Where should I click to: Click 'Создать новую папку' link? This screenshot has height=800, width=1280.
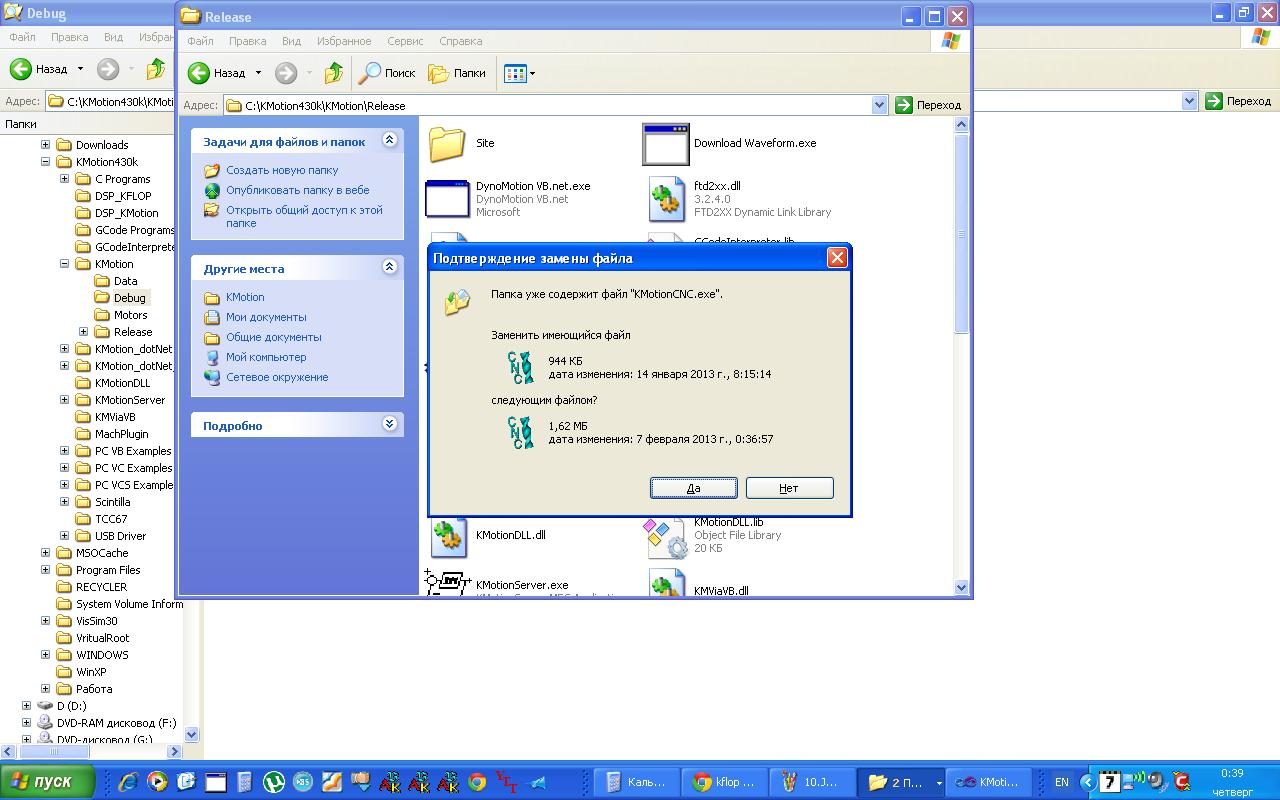(282, 170)
